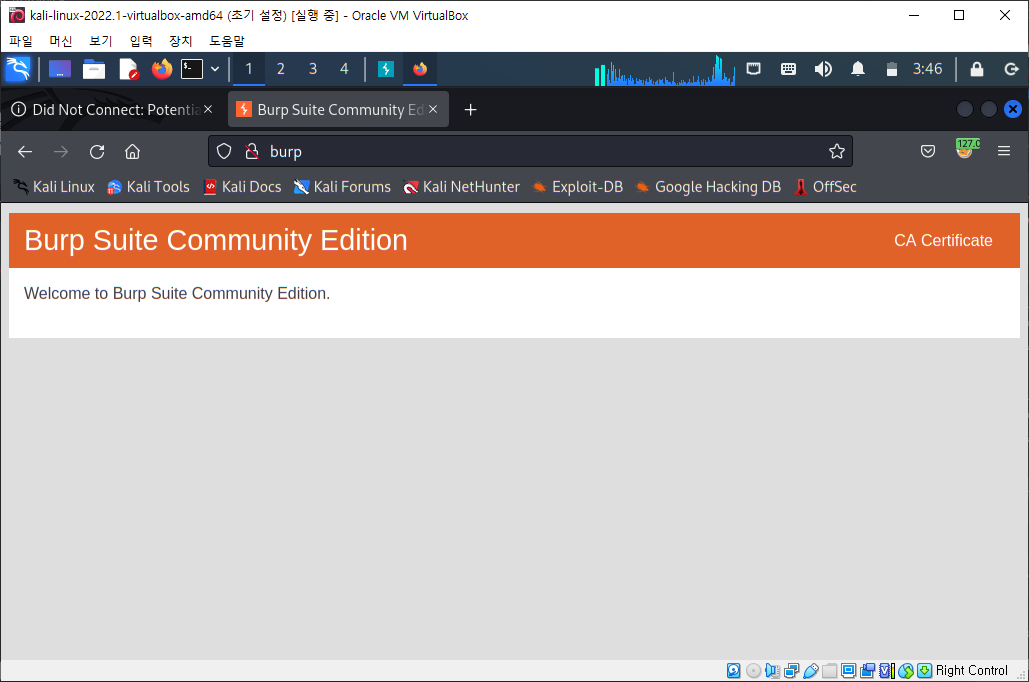Viewport: 1029px width, 682px height.
Task: Reload the current page
Action: (97, 152)
